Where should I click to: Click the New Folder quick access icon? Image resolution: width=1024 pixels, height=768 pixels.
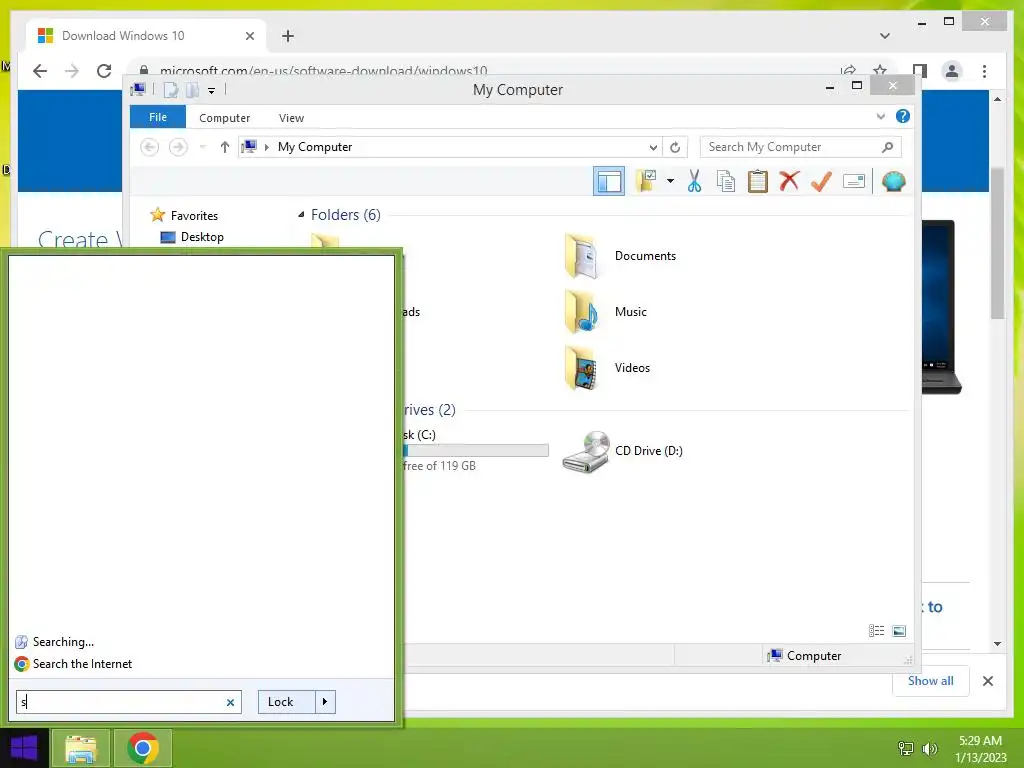click(x=192, y=90)
